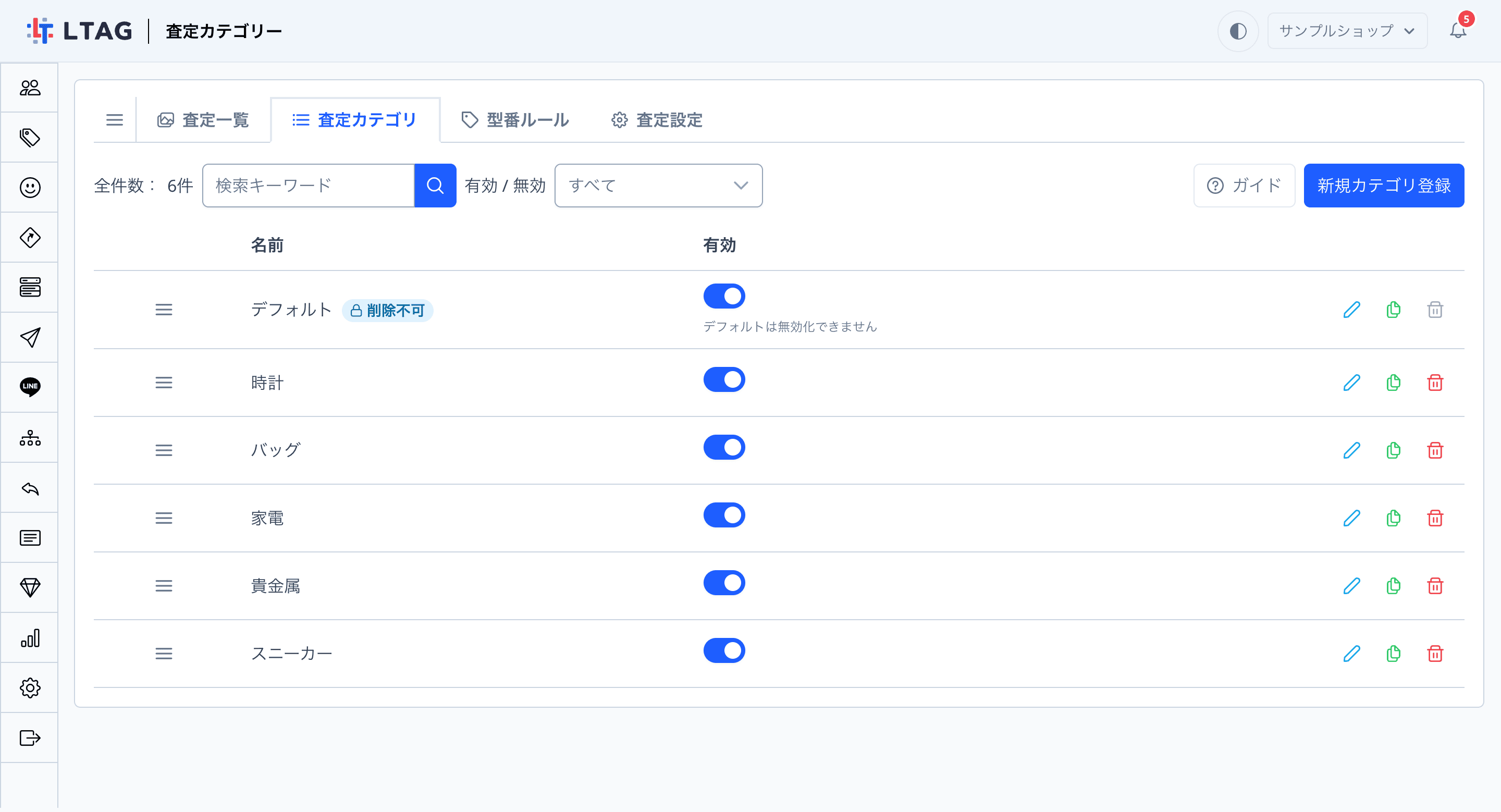Disable the スニーカー toggle
The width and height of the screenshot is (1501, 812).
(x=724, y=650)
